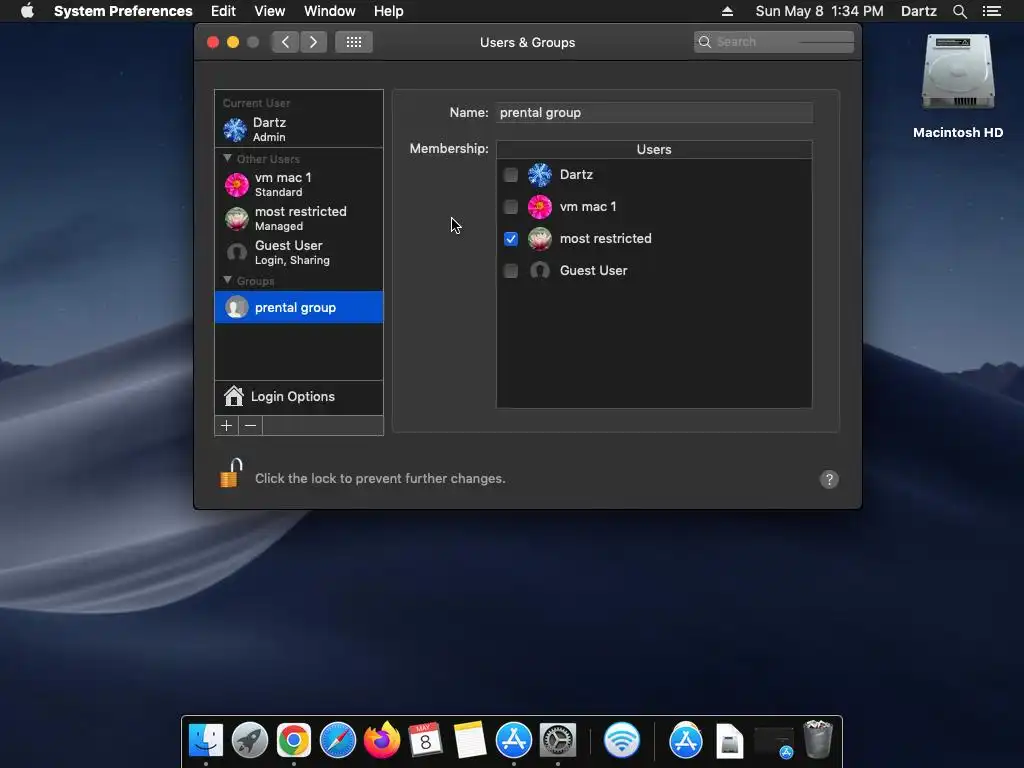The width and height of the screenshot is (1024, 768).
Task: Open Notification Center list icon
Action: pos(991,11)
